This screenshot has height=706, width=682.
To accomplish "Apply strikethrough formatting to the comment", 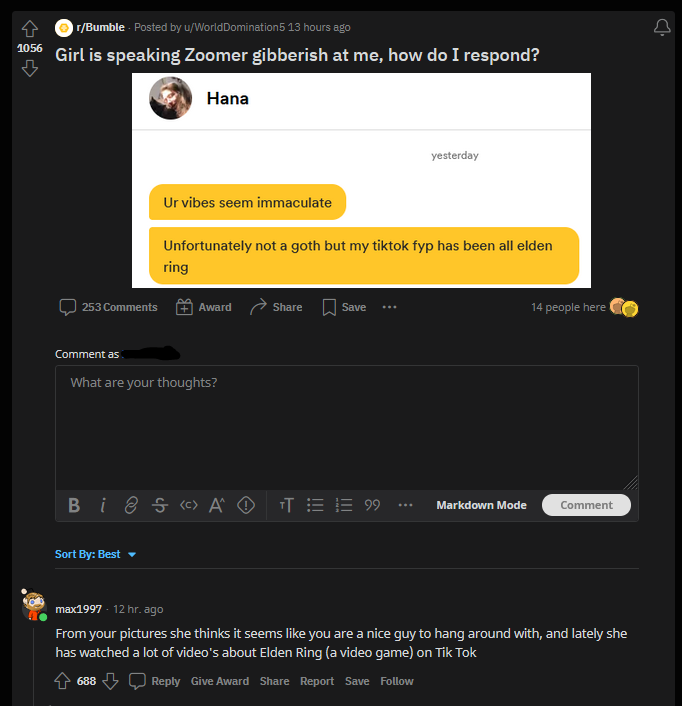I will (160, 505).
